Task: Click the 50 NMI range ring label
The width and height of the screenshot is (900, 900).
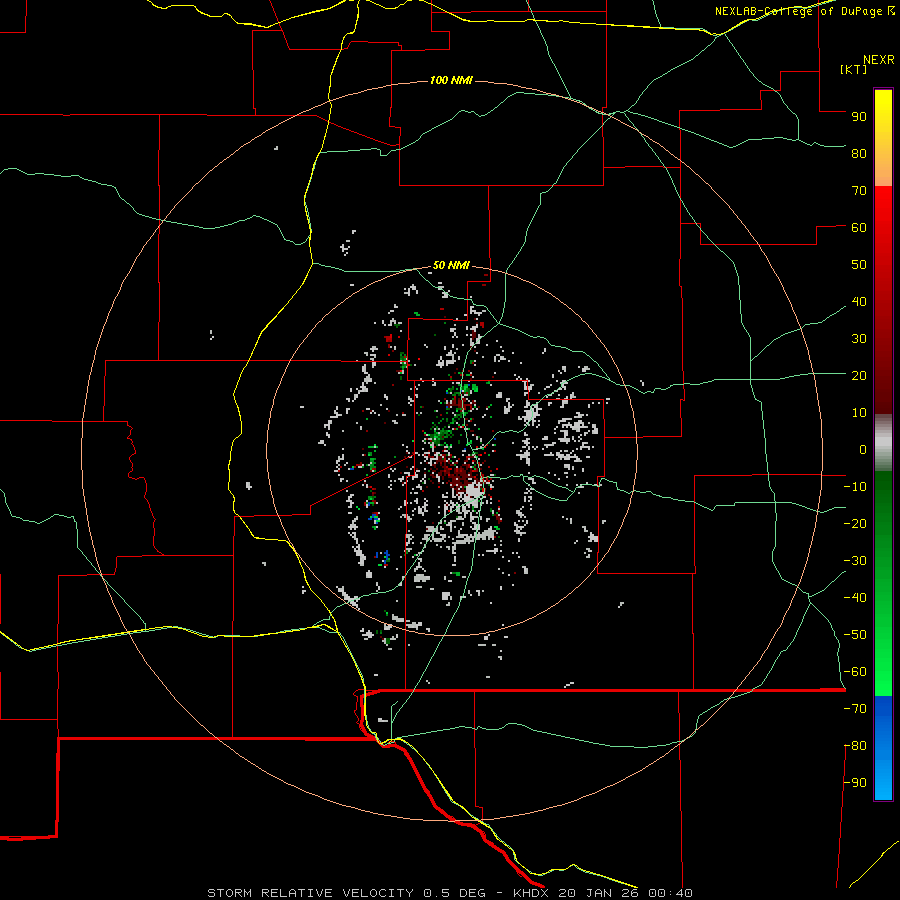Action: coord(451,265)
